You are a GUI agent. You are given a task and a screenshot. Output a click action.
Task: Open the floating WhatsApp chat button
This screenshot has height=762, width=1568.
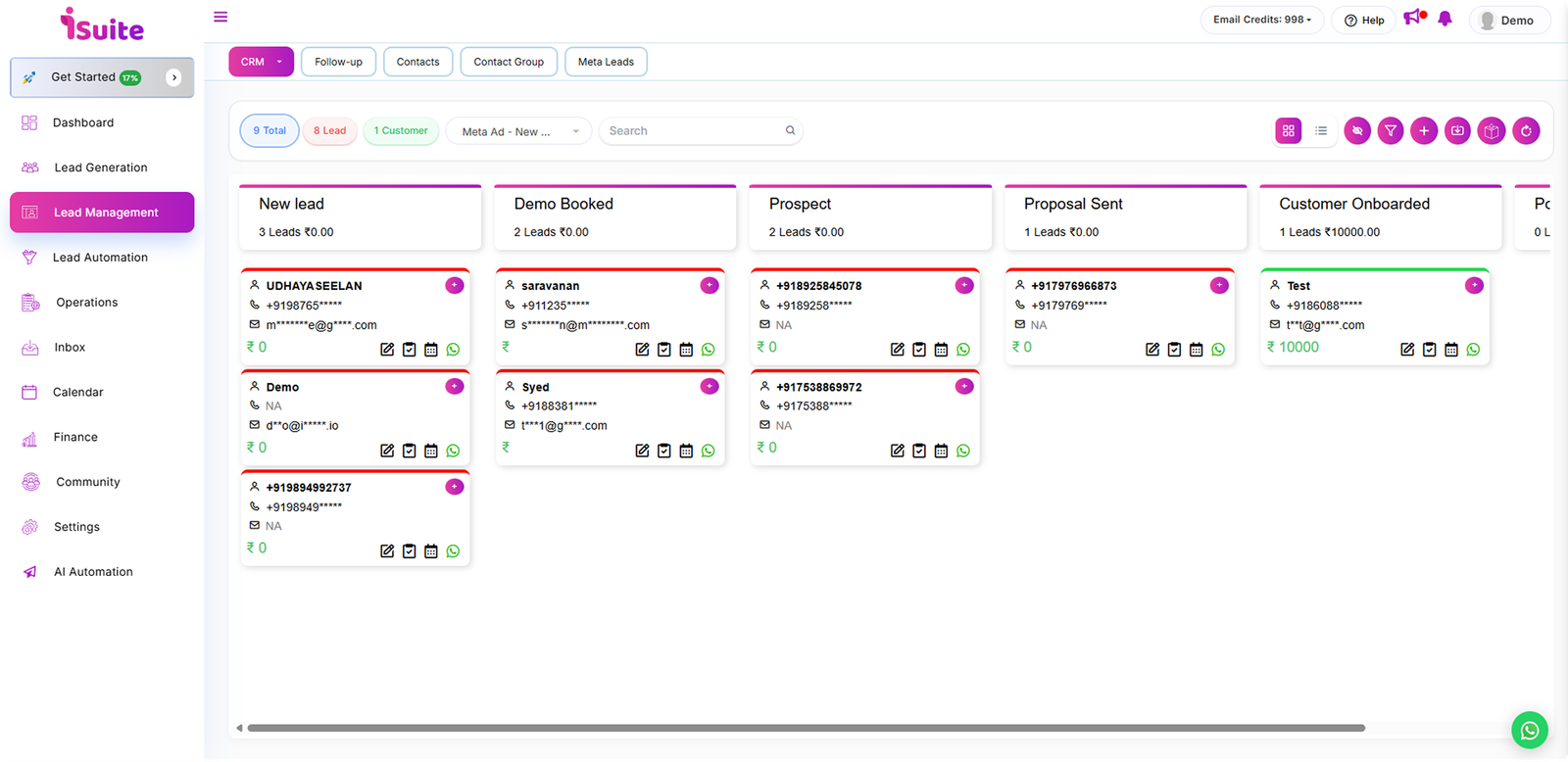[1529, 730]
